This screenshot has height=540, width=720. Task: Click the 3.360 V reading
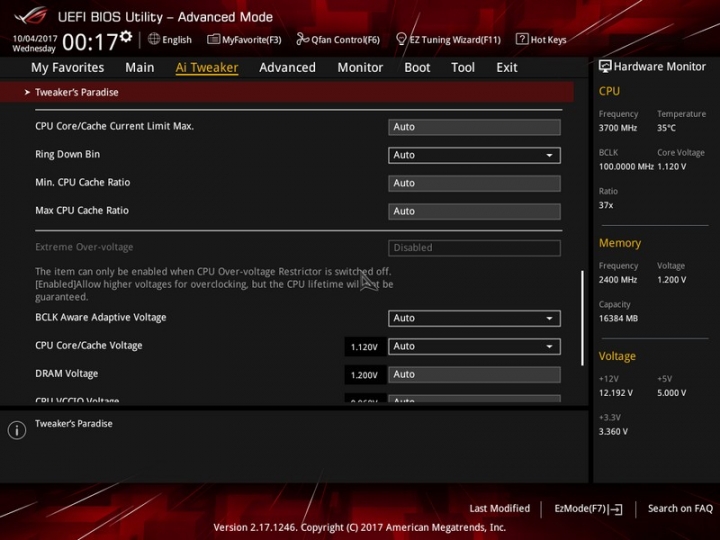pyautogui.click(x=613, y=432)
